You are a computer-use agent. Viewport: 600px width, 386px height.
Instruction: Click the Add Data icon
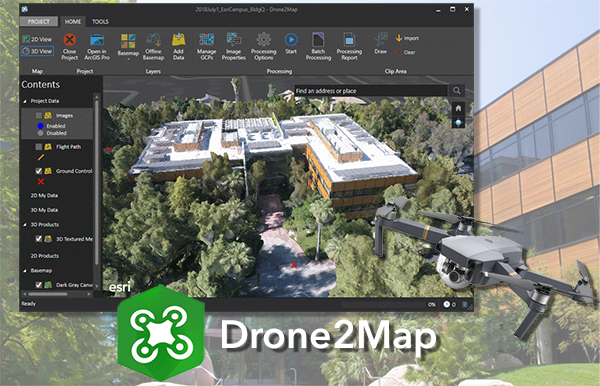[178, 40]
